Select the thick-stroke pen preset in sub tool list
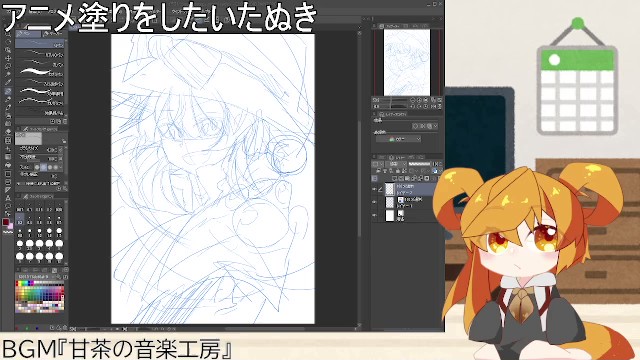Screen dimensions: 640x360 click(x=40, y=73)
